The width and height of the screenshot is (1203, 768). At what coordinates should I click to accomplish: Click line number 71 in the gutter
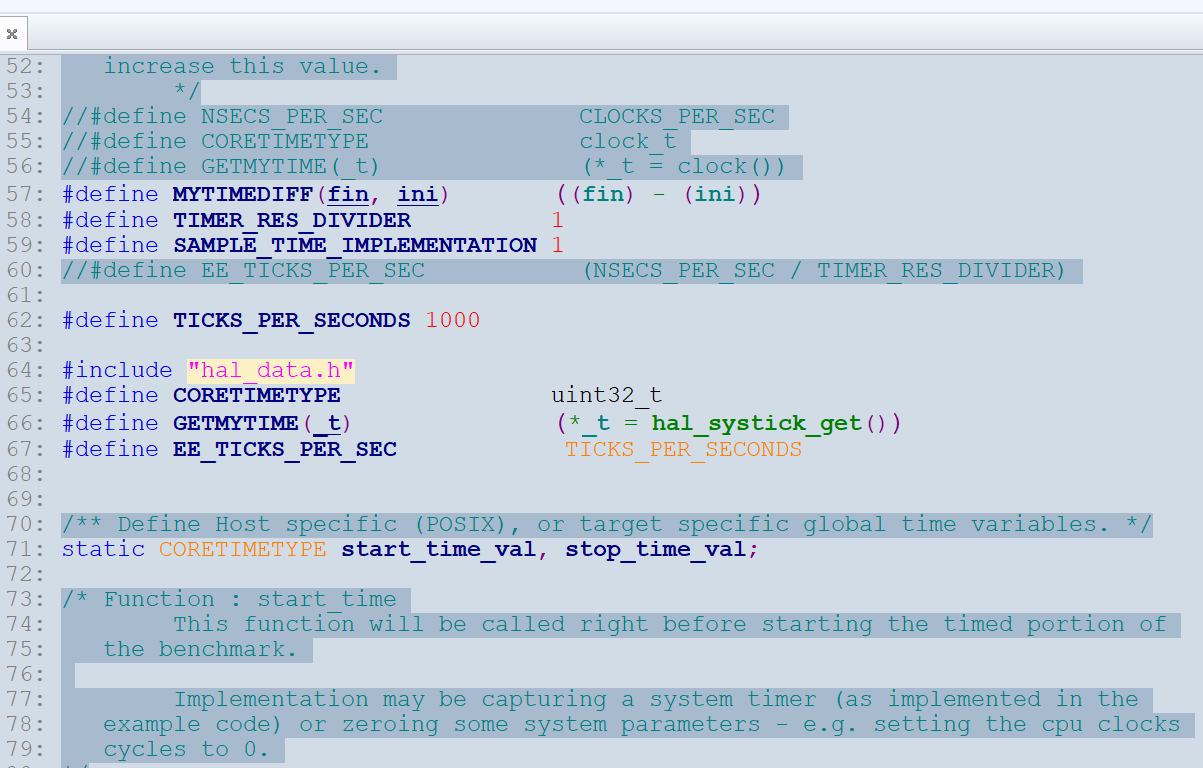click(x=25, y=550)
